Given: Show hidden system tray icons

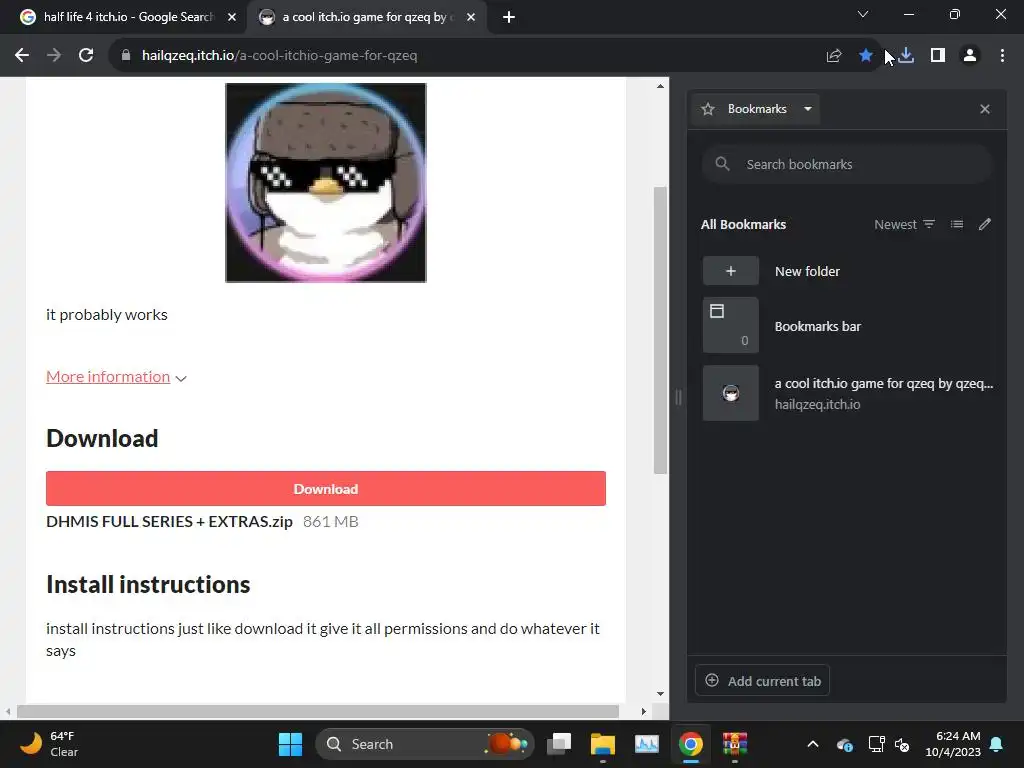Looking at the screenshot, I should click(813, 744).
